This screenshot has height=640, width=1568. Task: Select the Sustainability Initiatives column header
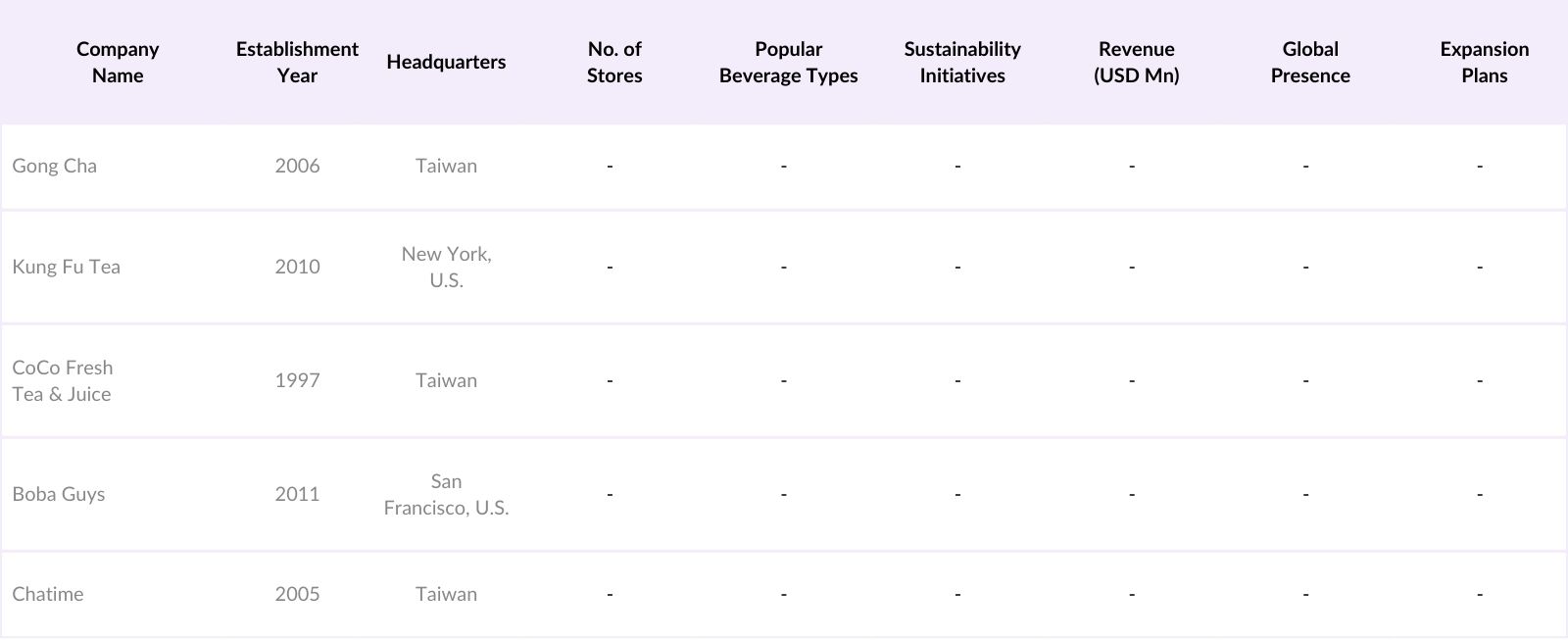pyautogui.click(x=962, y=62)
